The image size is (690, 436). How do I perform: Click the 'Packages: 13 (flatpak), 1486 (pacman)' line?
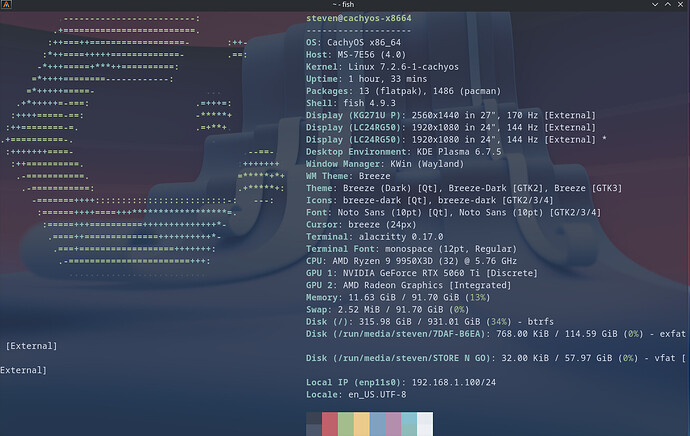tap(404, 91)
